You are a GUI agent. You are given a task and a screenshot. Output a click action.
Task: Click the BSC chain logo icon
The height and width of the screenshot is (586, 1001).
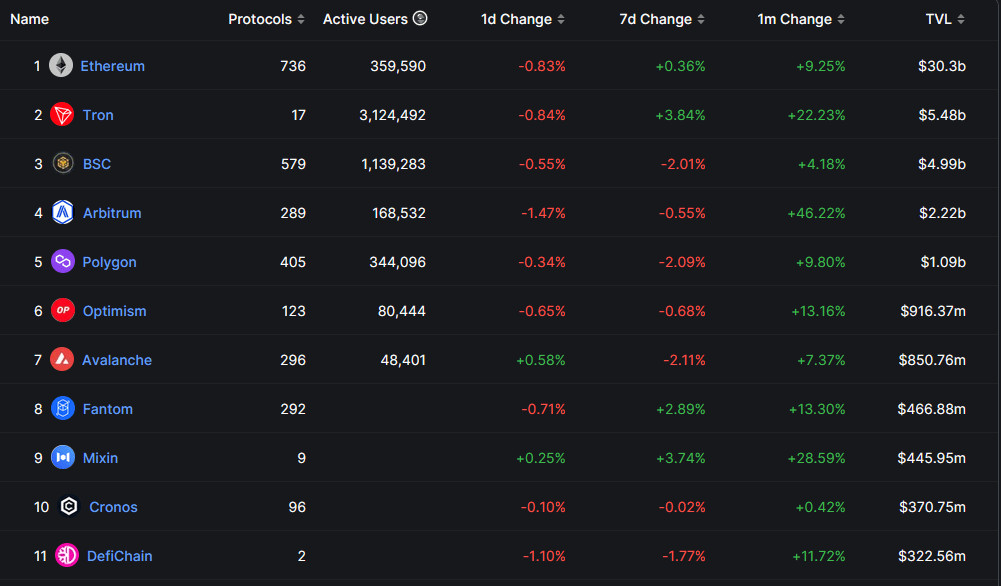click(63, 164)
